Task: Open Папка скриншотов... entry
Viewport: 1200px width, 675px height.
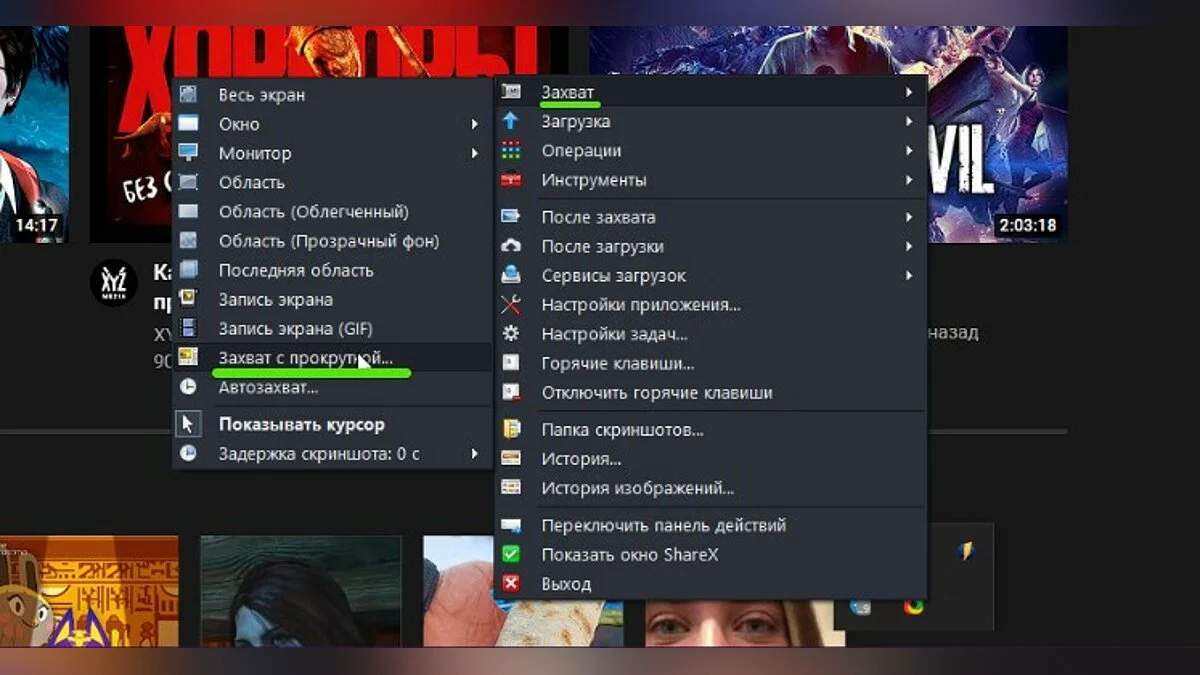Action: click(x=711, y=430)
